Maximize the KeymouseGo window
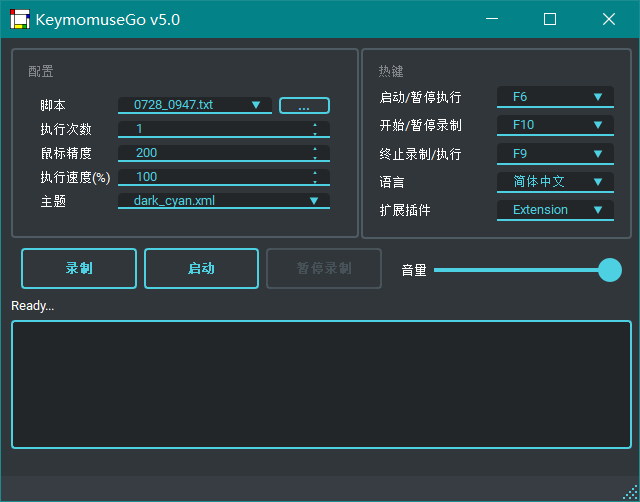Viewport: 640px width, 502px height. click(550, 19)
